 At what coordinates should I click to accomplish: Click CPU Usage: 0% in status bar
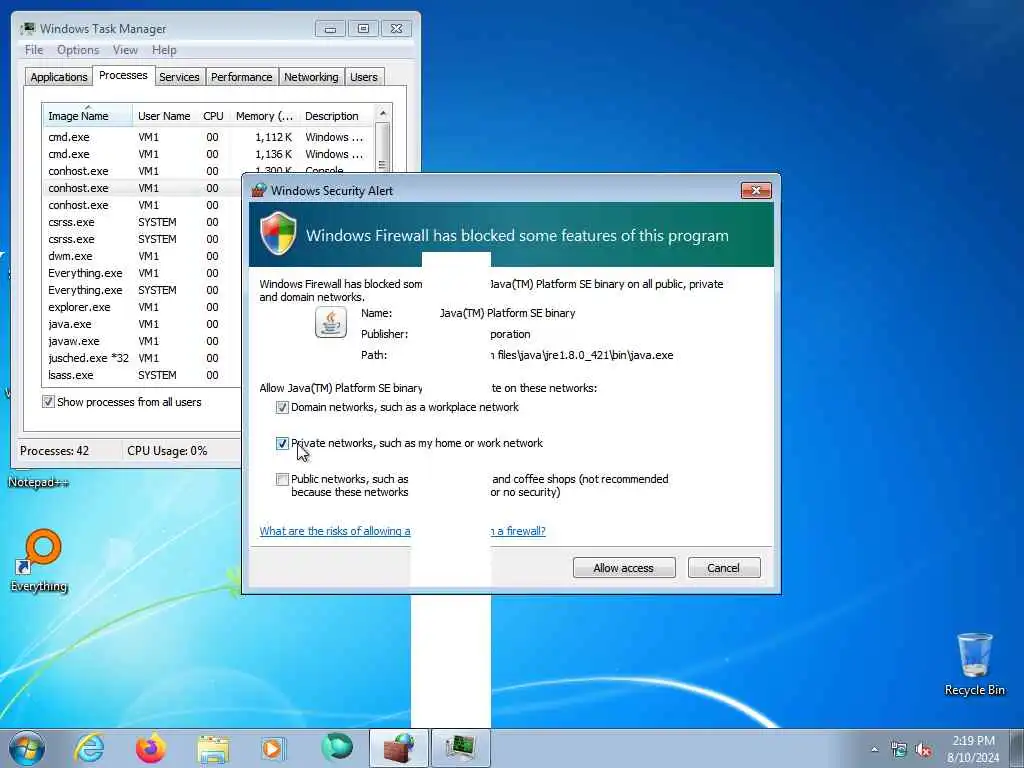click(167, 451)
